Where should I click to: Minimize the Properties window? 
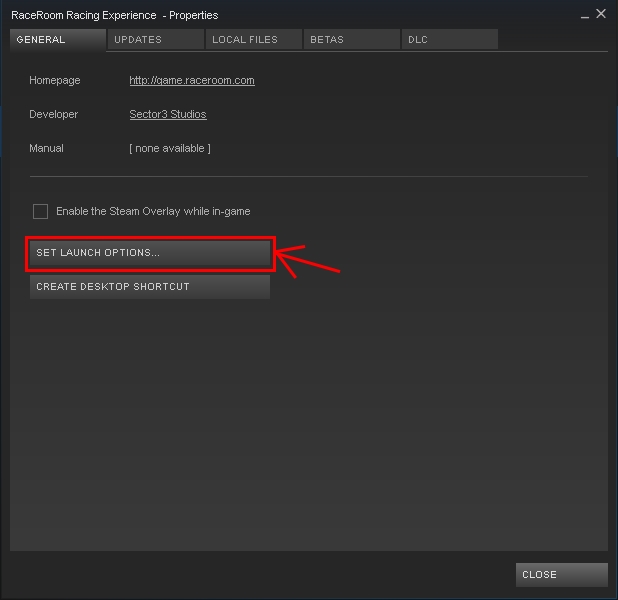tap(583, 15)
